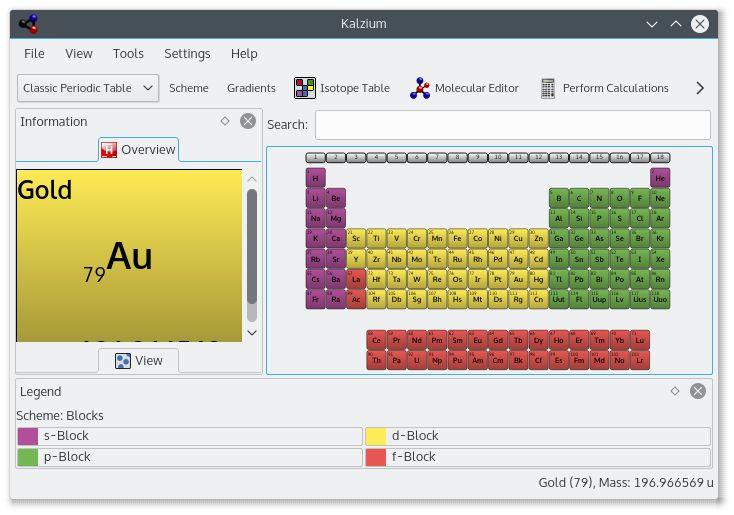
Task: Float the Information panel
Action: [225, 121]
